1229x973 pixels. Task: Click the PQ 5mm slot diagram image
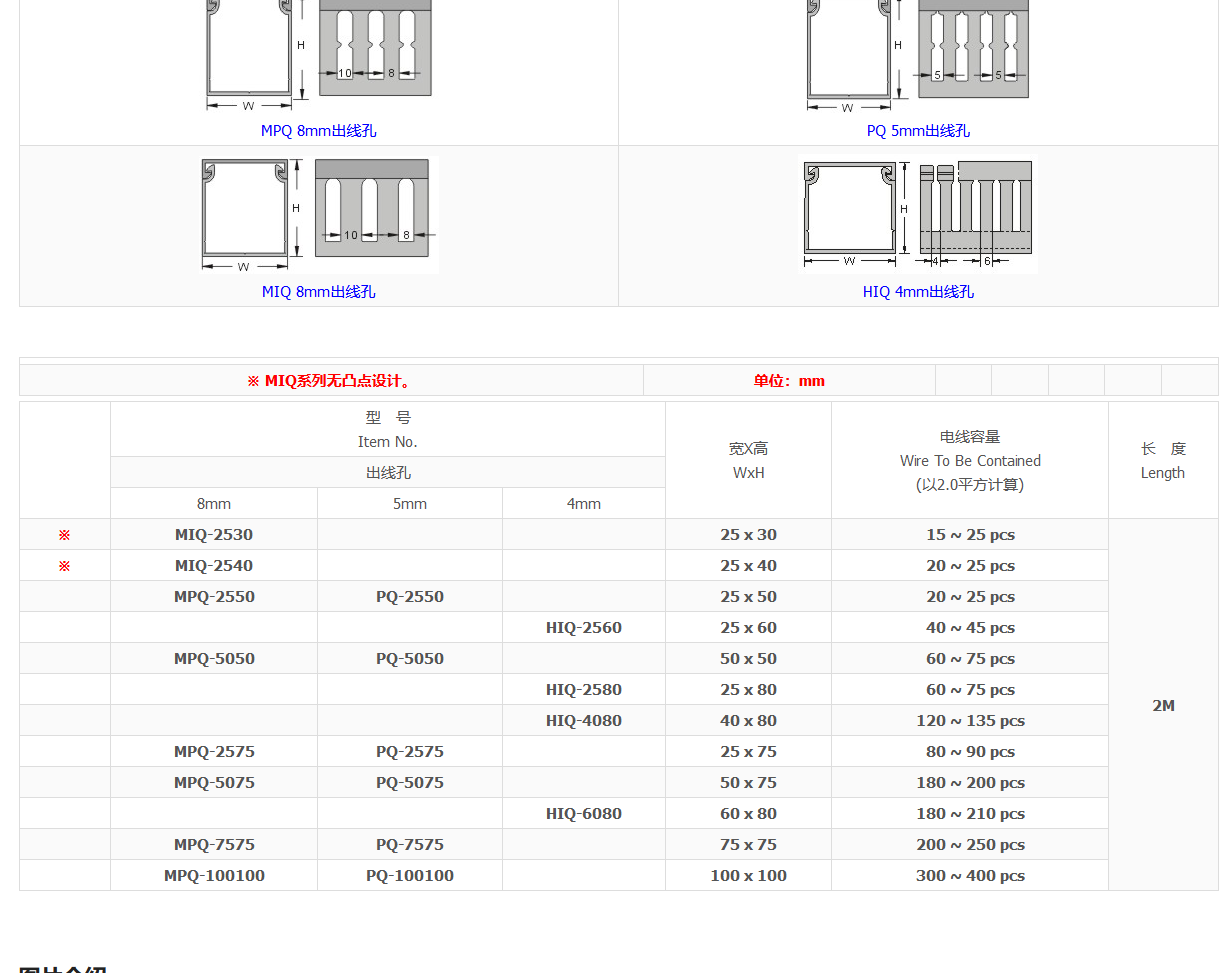click(x=973, y=50)
